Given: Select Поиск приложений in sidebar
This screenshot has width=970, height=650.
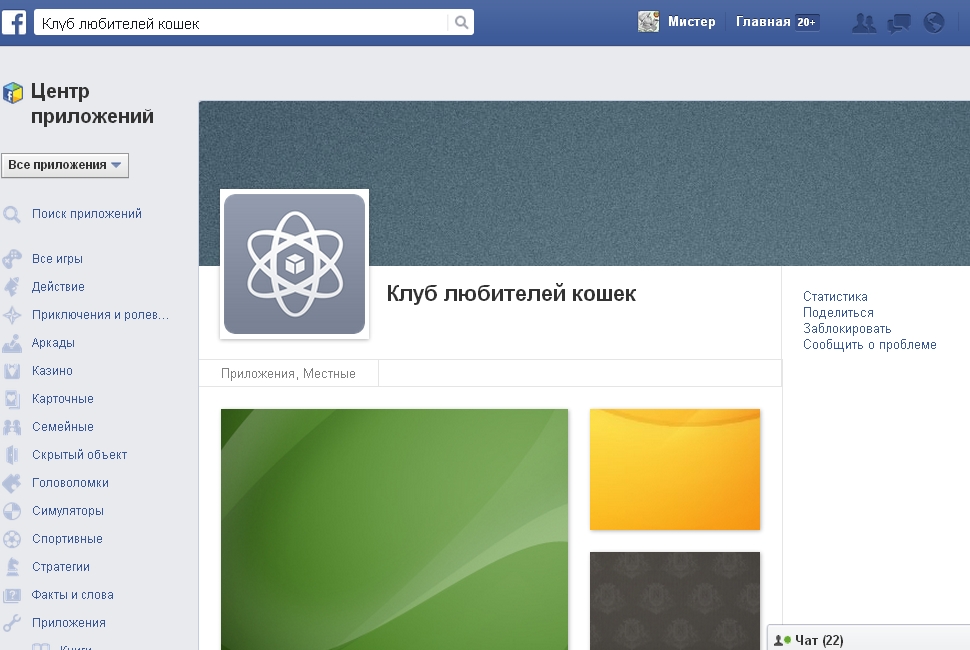Looking at the screenshot, I should click(x=87, y=213).
